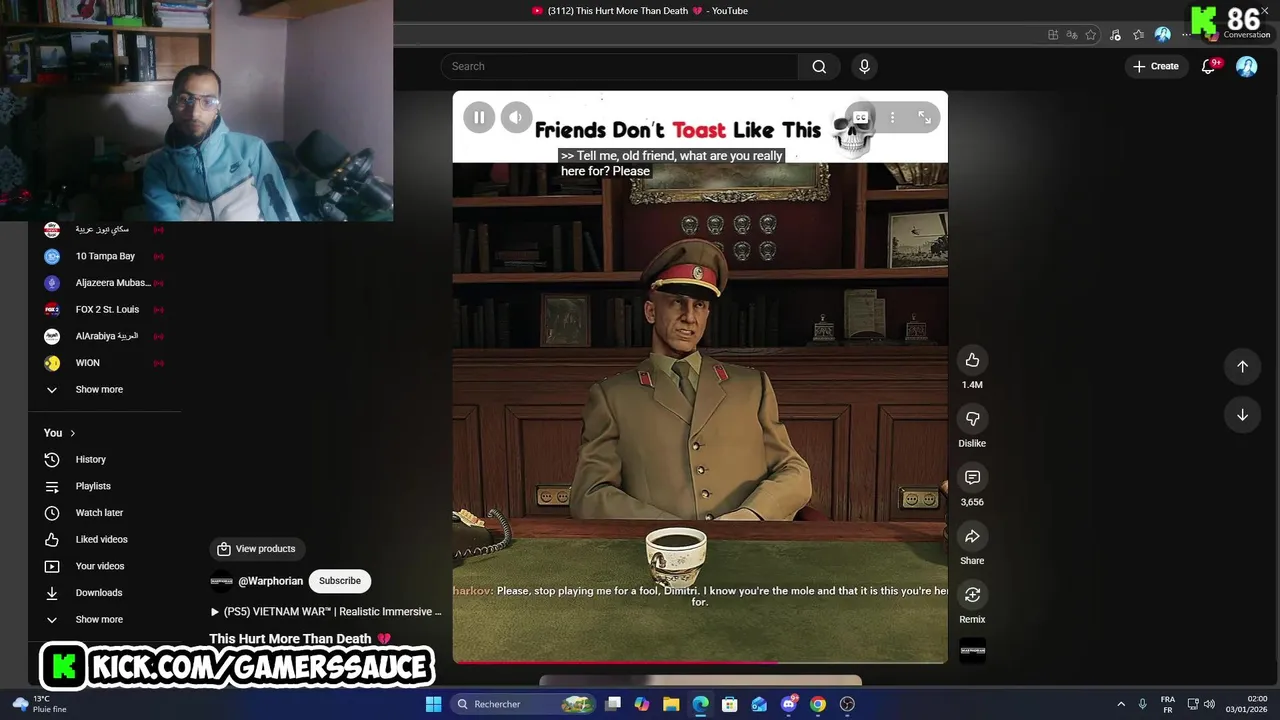
Task: Open the 3,656 comments panel
Action: 972,477
